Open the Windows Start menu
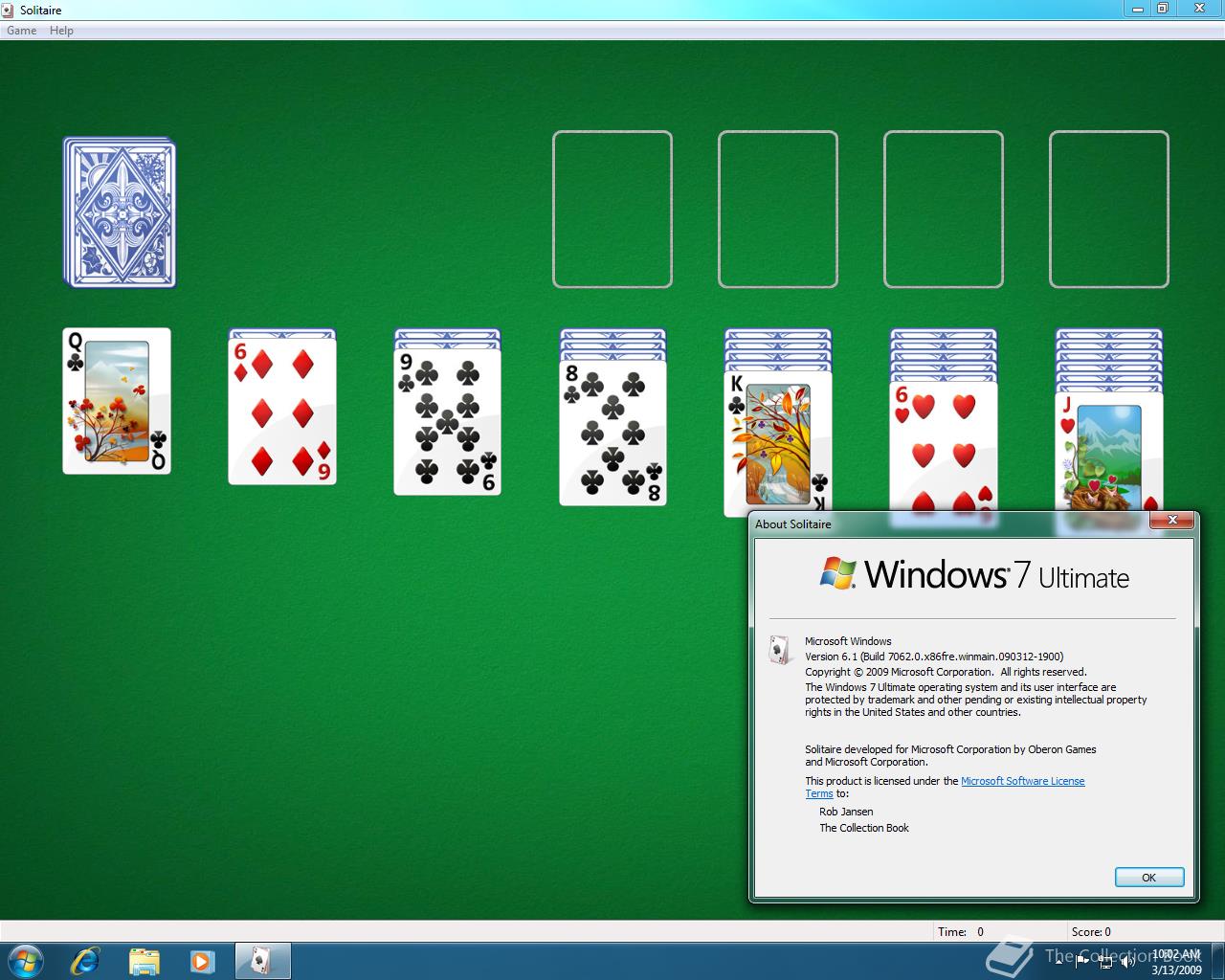 pos(26,961)
